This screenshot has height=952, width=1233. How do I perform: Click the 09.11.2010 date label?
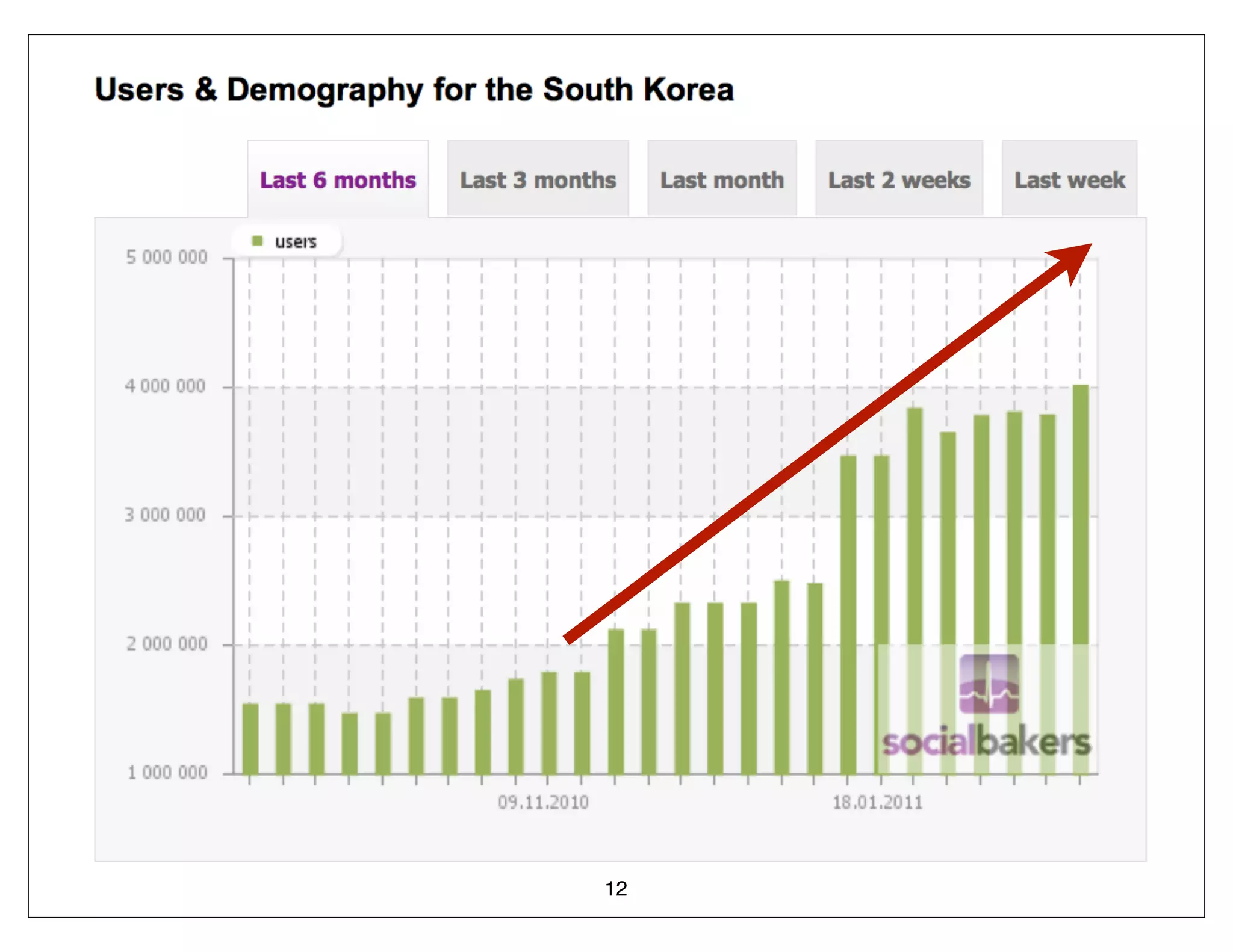point(543,803)
